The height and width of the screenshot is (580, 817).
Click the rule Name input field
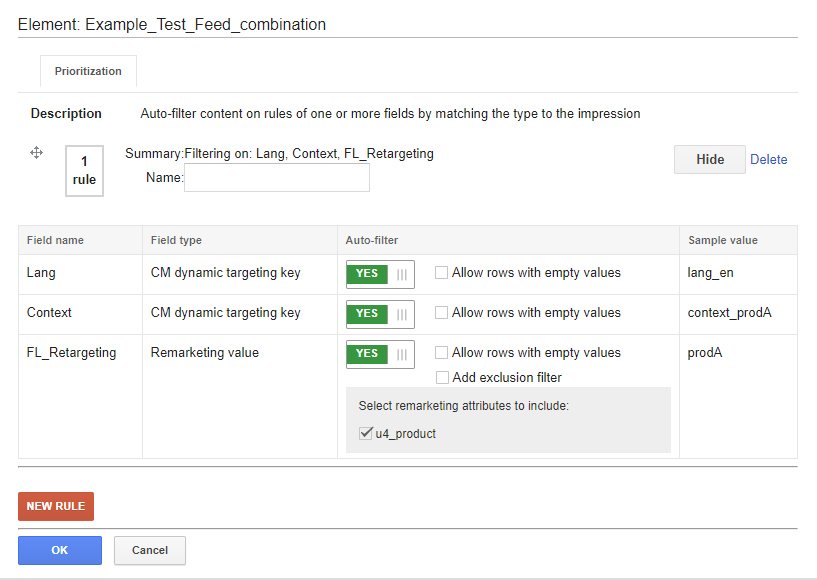277,178
